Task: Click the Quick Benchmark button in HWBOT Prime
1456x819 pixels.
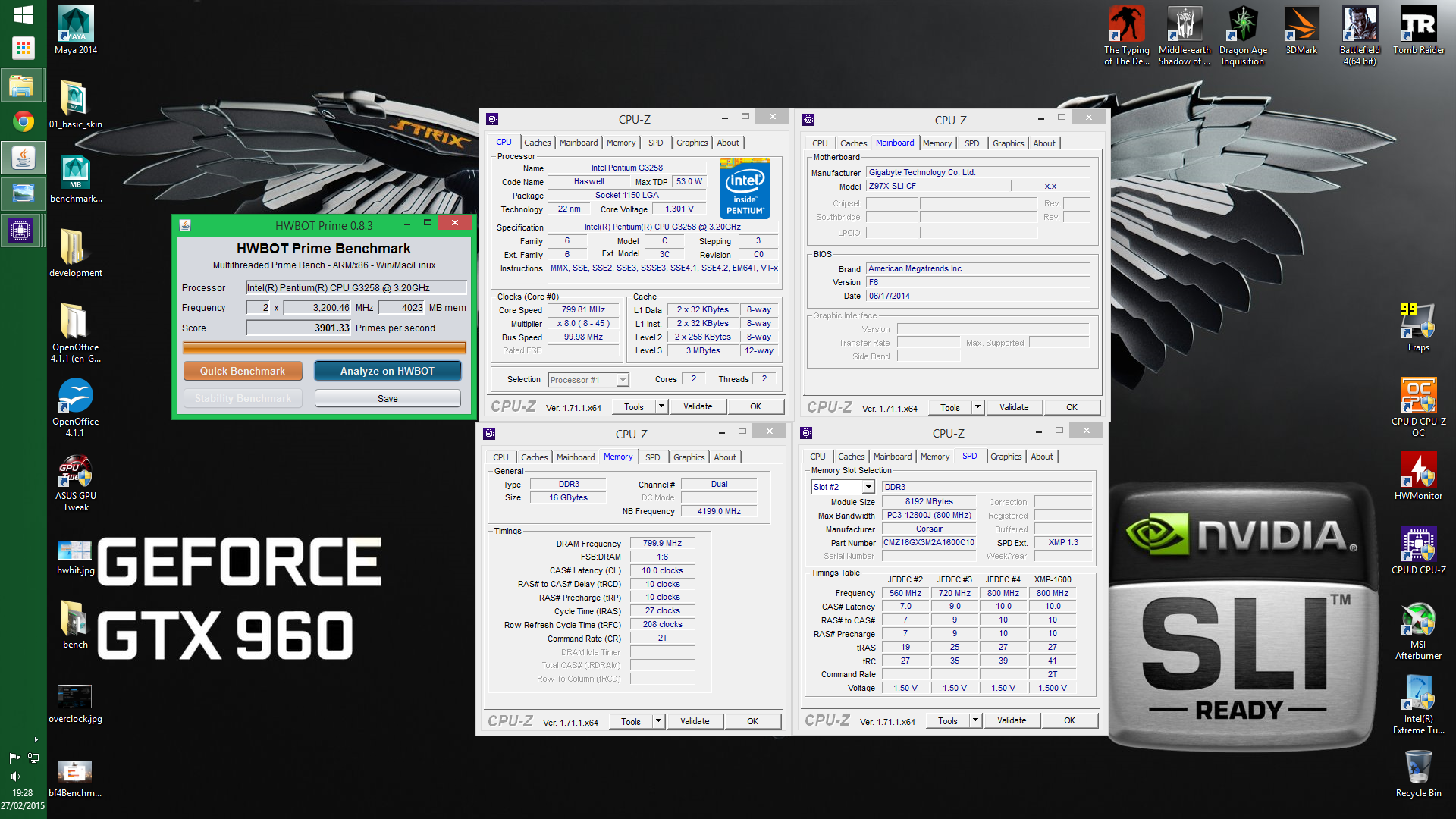Action: pos(243,371)
